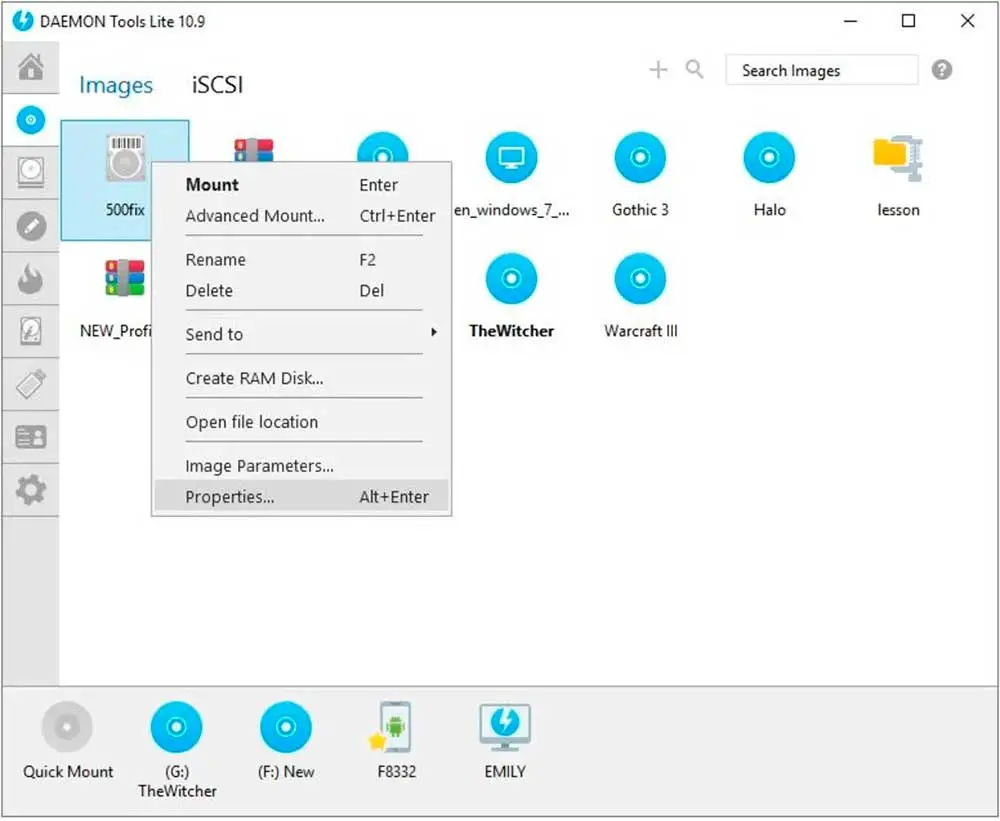Choose Advanced Mount... menu entry
Image resolution: width=1000 pixels, height=821 pixels.
pos(301,216)
